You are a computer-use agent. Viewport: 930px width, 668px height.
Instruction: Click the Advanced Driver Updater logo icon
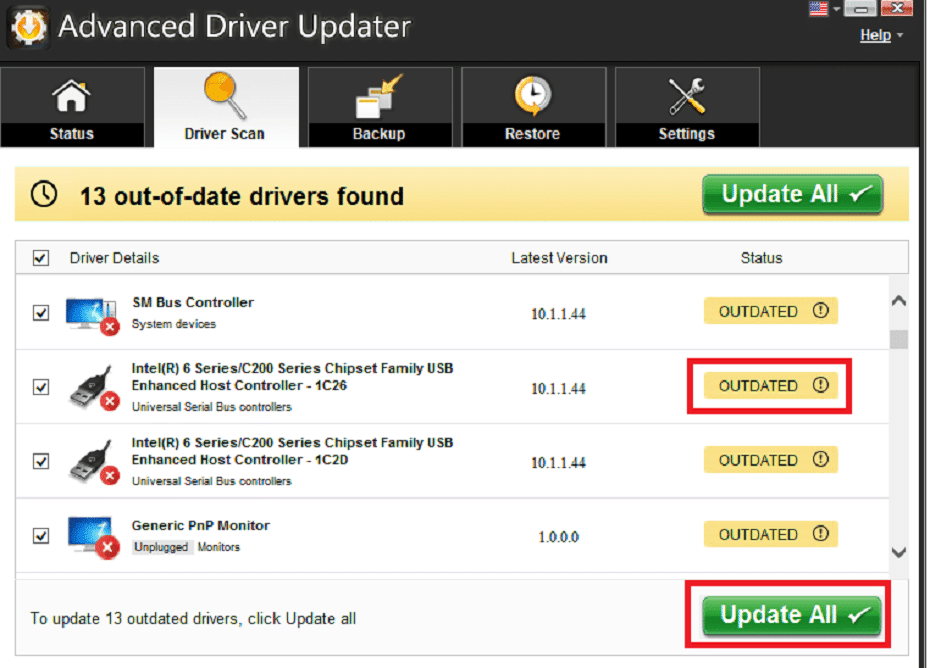tap(28, 27)
